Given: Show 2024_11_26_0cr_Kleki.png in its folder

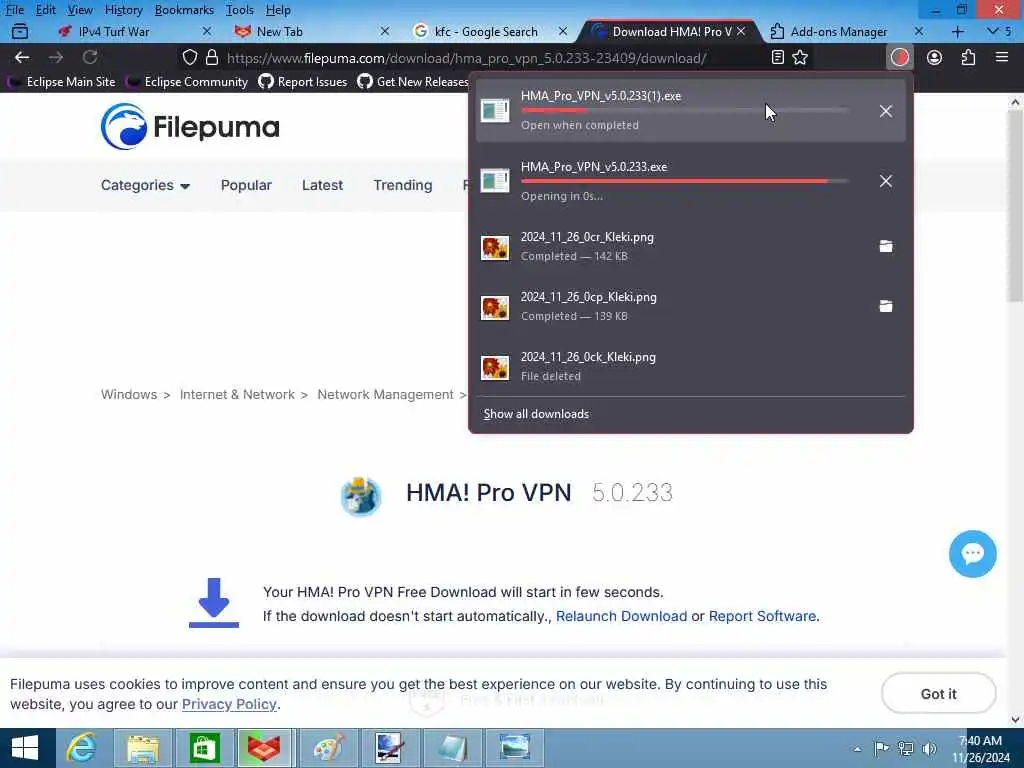Looking at the screenshot, I should [886, 246].
